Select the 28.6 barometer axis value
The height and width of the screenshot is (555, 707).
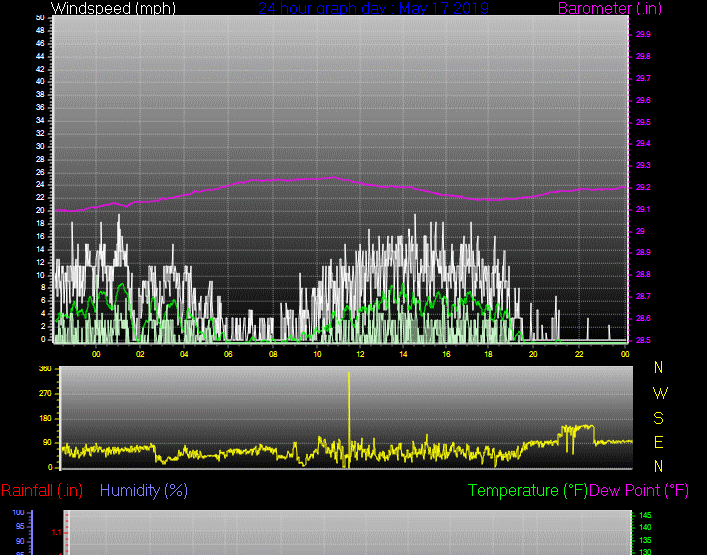pyautogui.click(x=643, y=318)
